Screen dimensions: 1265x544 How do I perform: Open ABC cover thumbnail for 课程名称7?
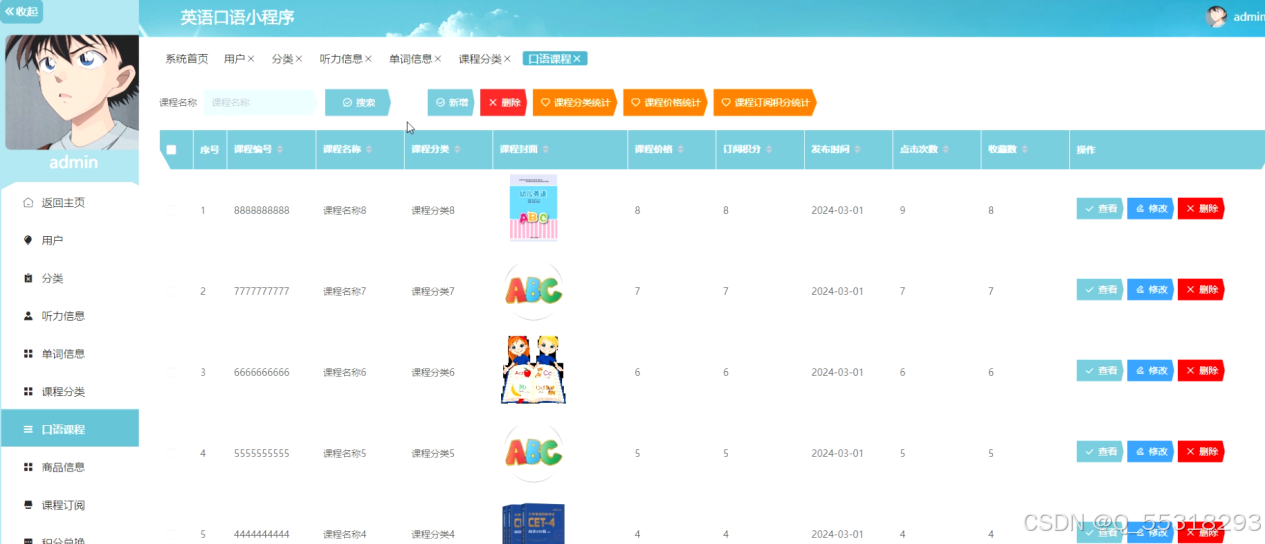tap(533, 290)
